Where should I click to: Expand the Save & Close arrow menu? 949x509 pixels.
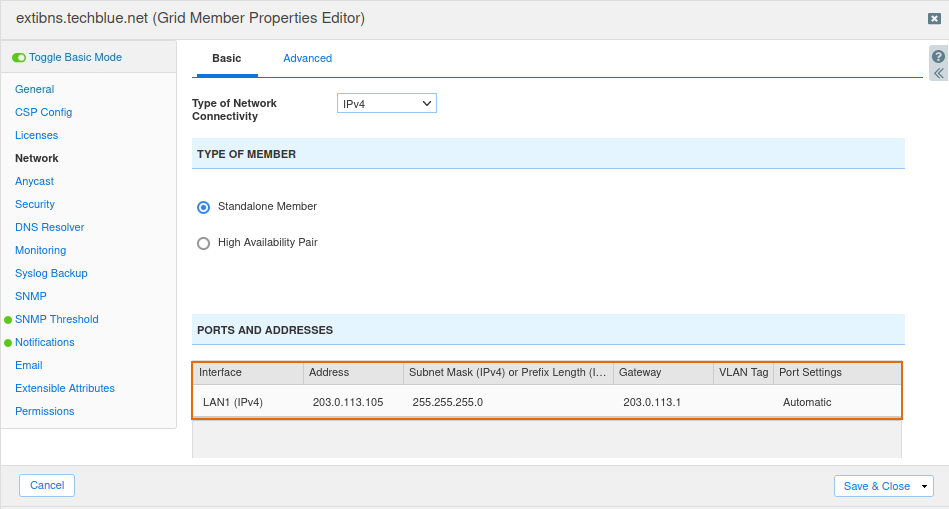tap(924, 487)
